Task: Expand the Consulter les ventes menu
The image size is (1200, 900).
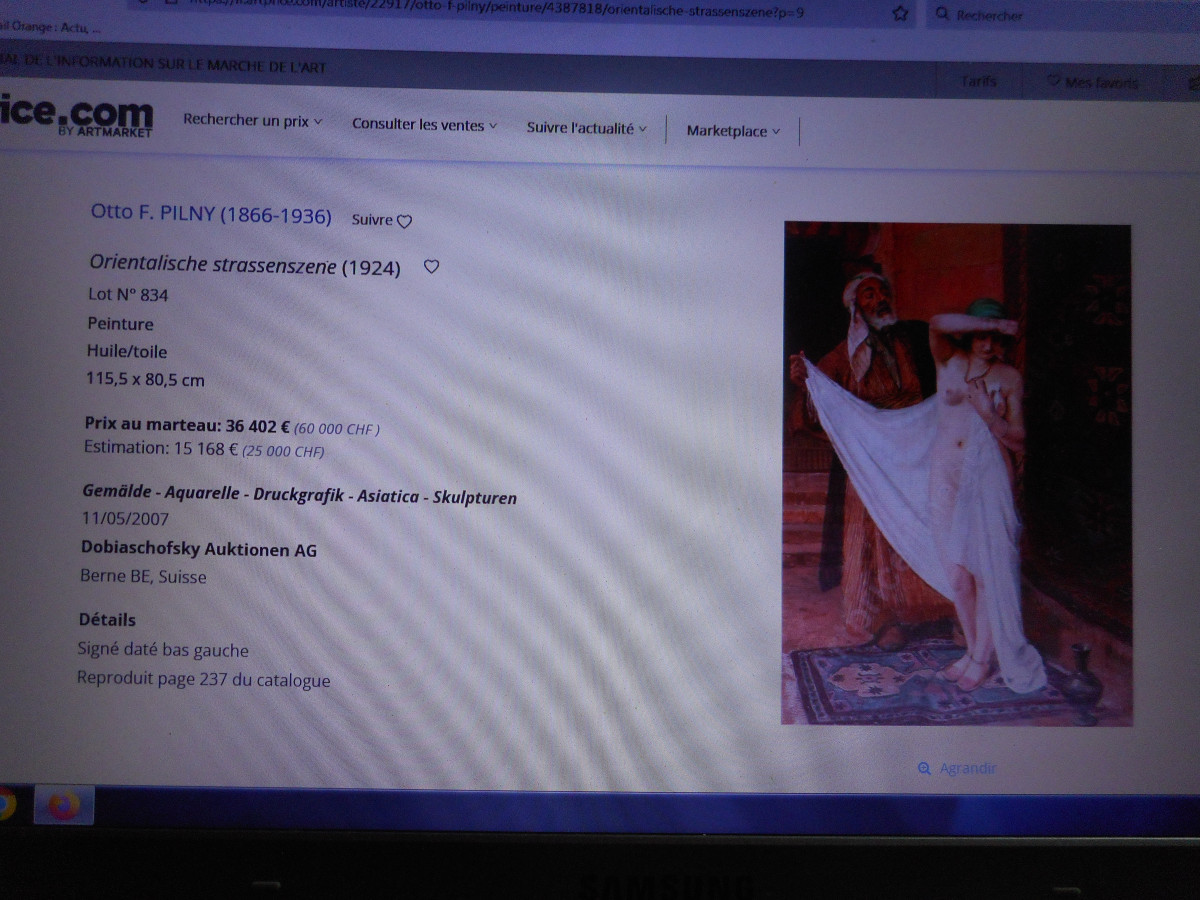Action: pos(424,125)
